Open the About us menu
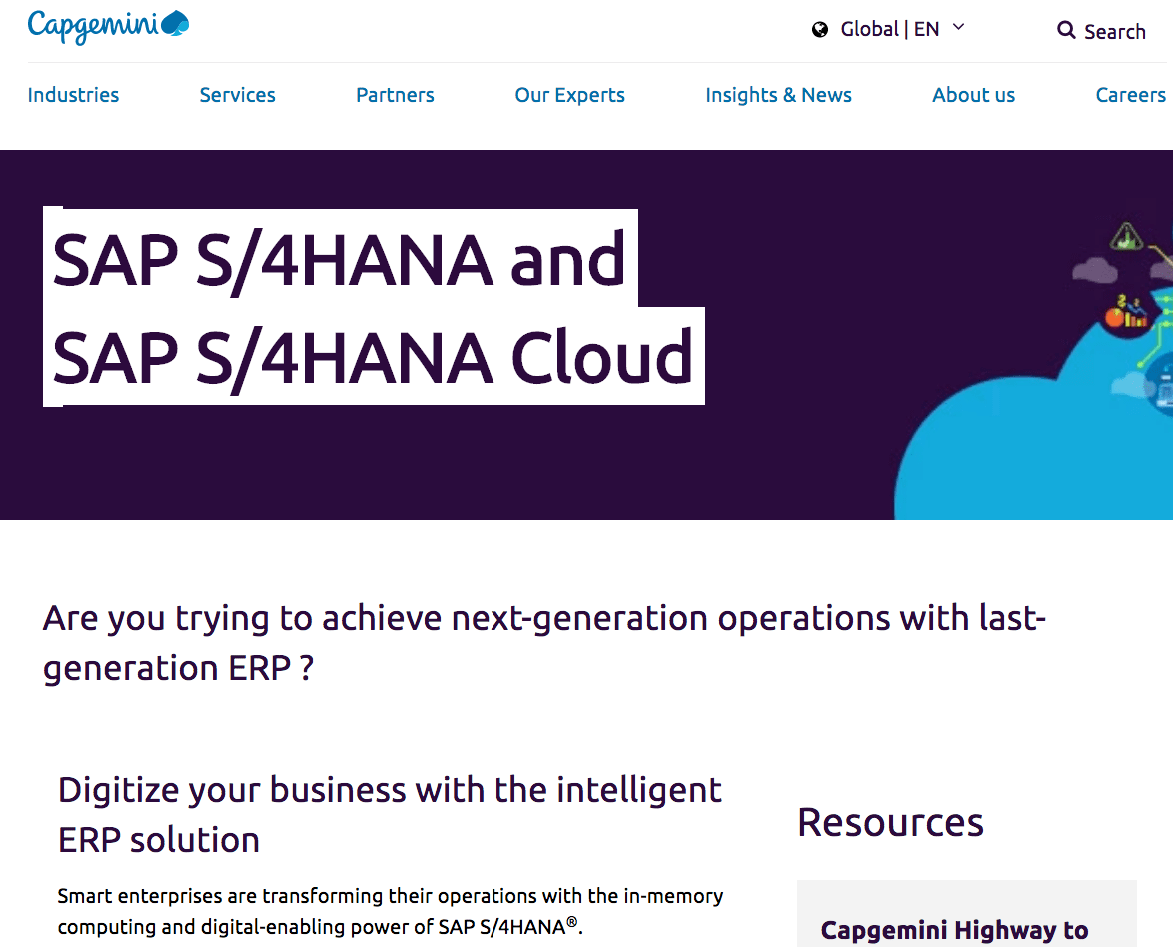 973,95
